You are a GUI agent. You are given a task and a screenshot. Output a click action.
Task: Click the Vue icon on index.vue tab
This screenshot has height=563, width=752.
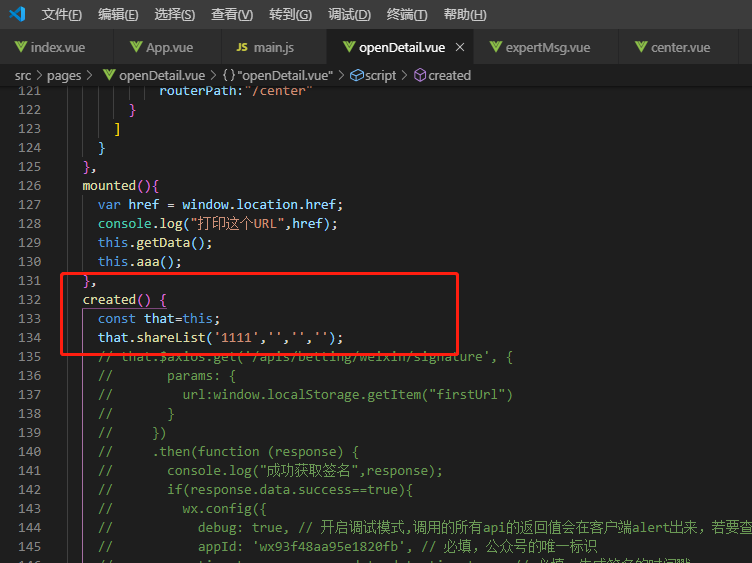tap(21, 47)
